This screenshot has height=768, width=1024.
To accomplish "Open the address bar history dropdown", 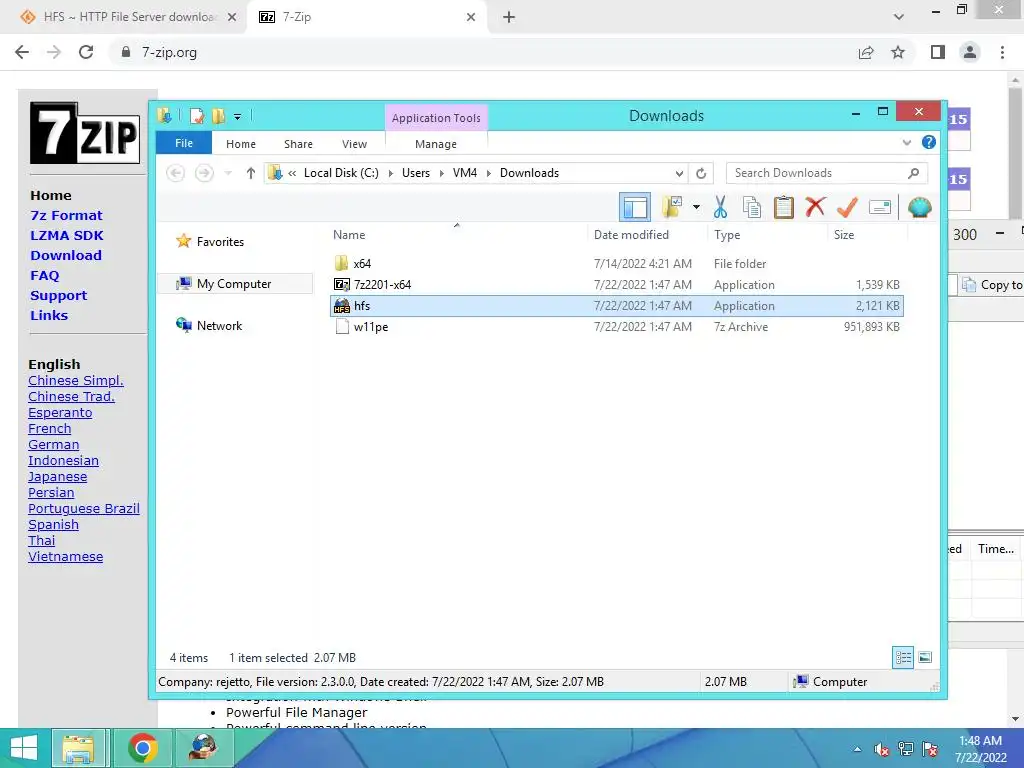I will point(679,173).
